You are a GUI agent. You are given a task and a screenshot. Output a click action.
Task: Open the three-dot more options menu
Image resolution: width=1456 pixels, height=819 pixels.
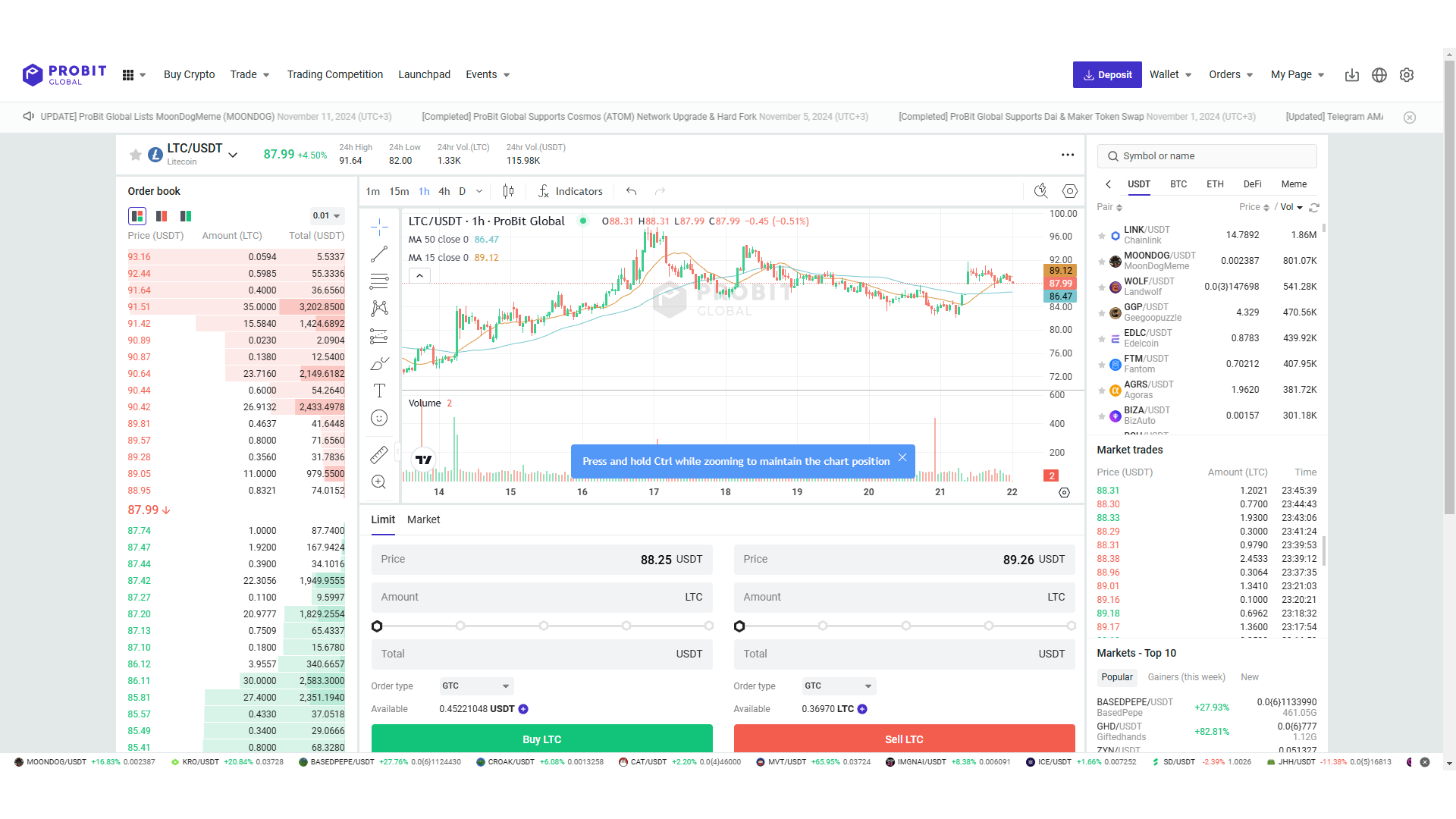click(x=1068, y=155)
